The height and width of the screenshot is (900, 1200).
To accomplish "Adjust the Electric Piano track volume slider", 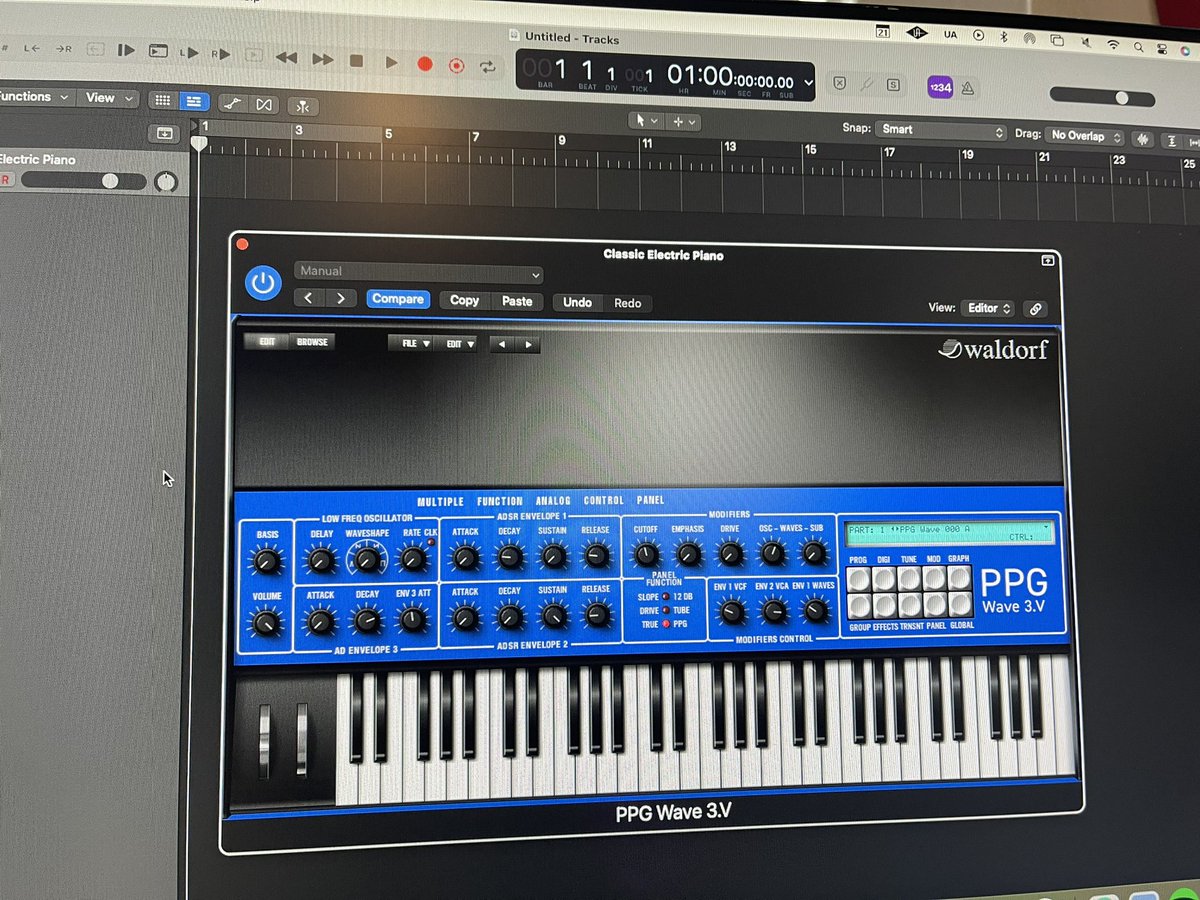I will click(x=84, y=181).
